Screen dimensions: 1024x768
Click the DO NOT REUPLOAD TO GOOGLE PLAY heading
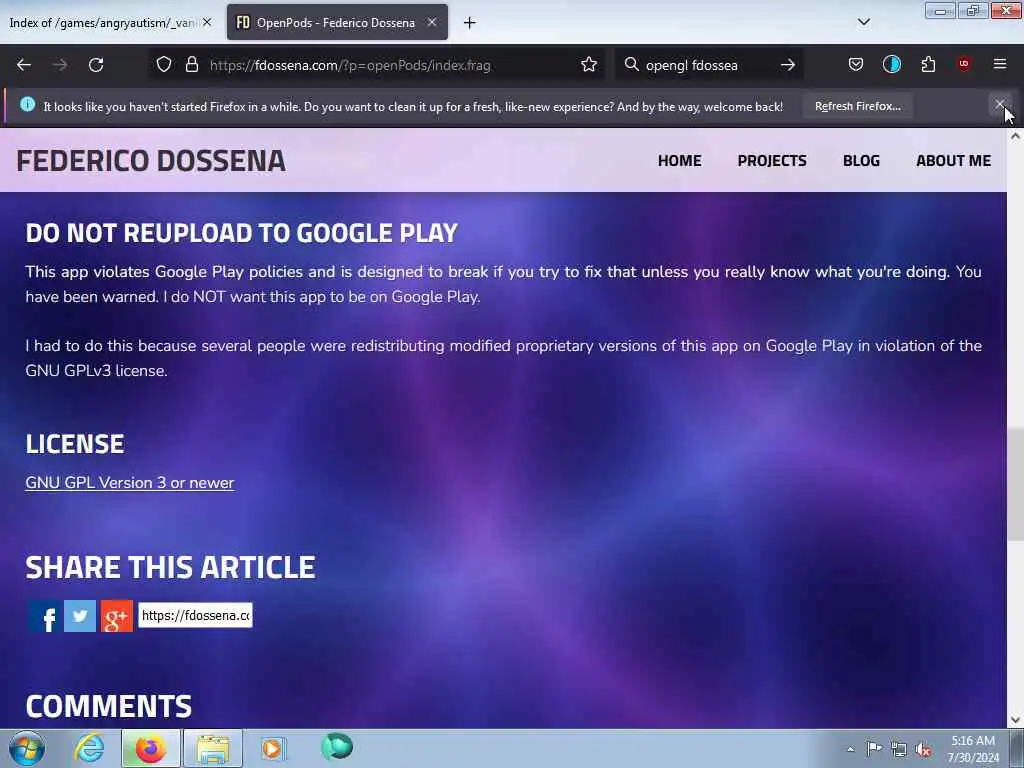(242, 232)
